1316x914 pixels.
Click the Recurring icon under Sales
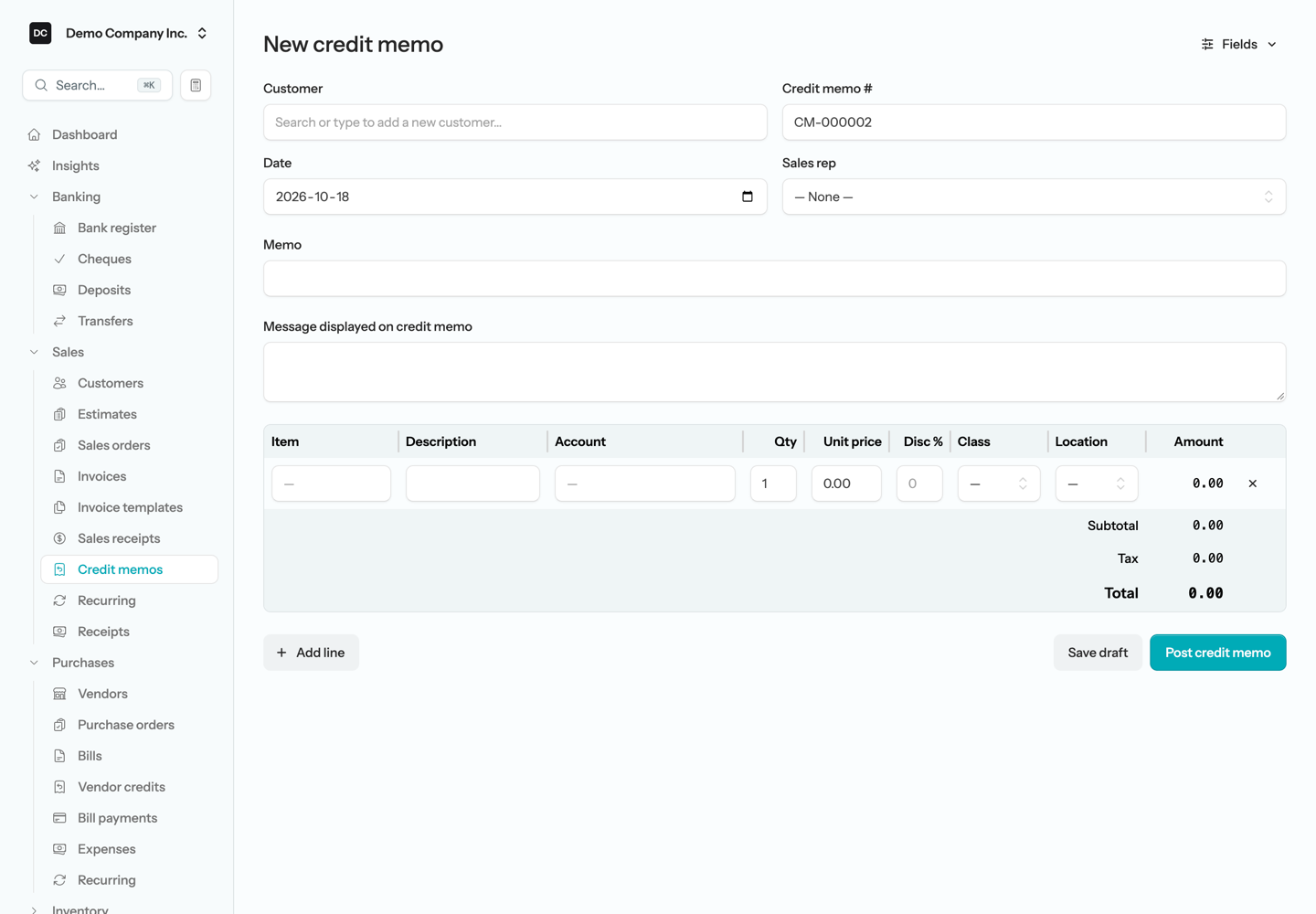pyautogui.click(x=59, y=600)
